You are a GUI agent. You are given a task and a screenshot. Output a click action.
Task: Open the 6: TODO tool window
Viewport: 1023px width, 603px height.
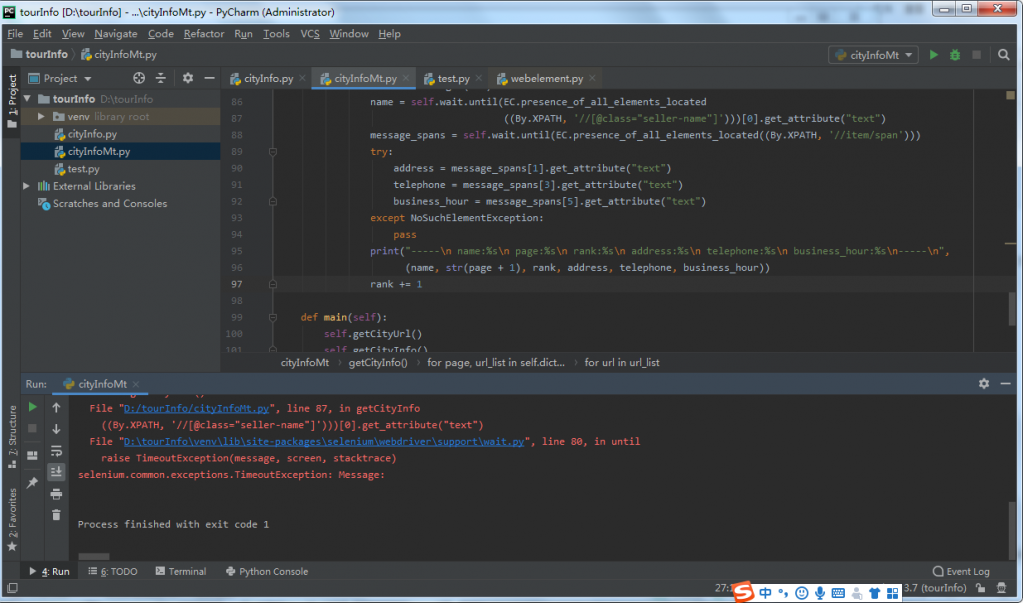[x=113, y=572]
